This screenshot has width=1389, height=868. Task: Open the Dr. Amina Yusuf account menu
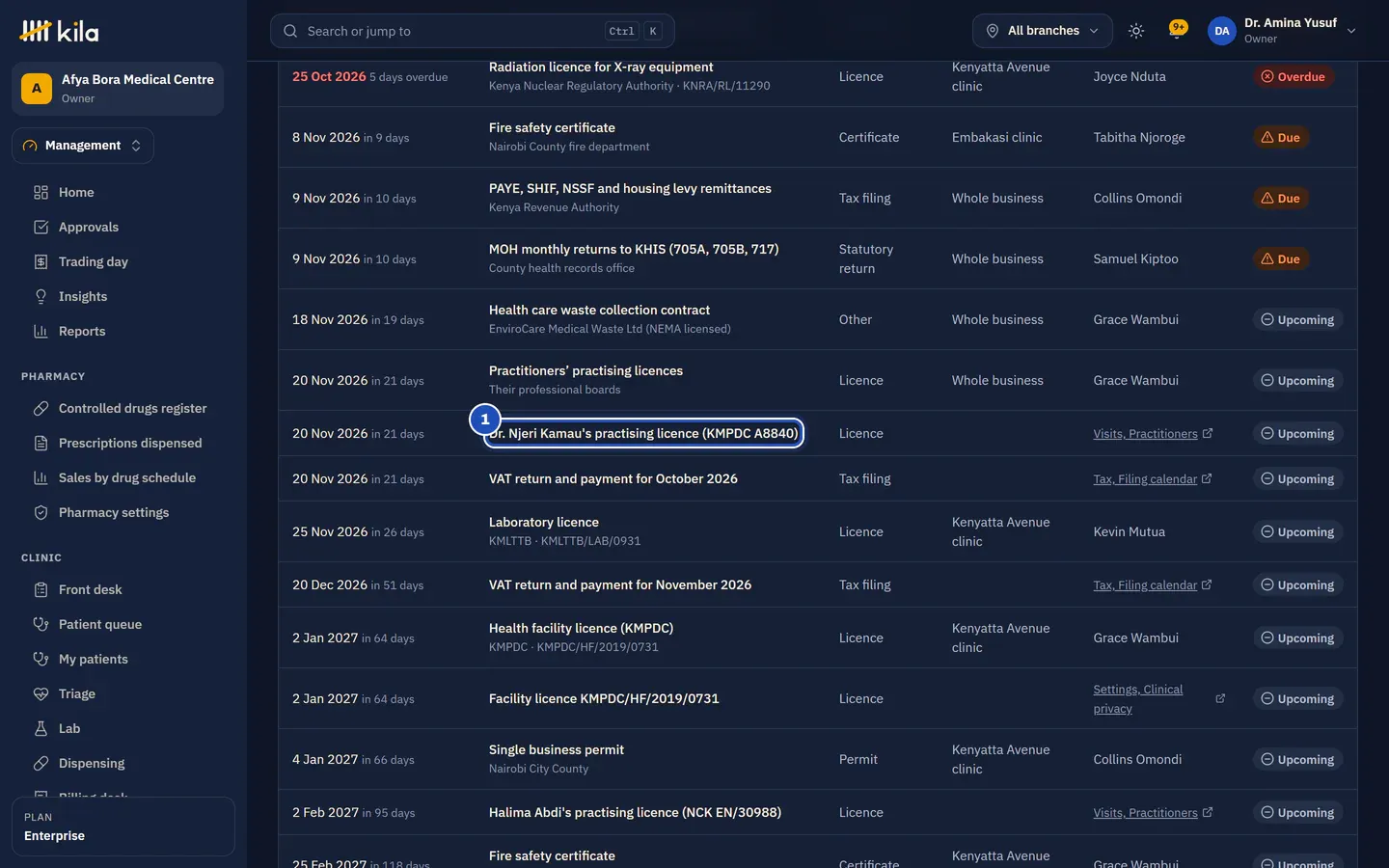[1282, 31]
